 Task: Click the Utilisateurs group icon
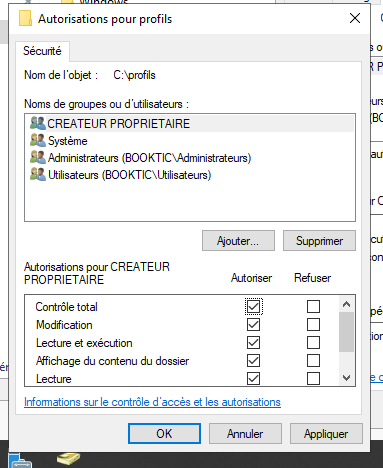pyautogui.click(x=38, y=174)
